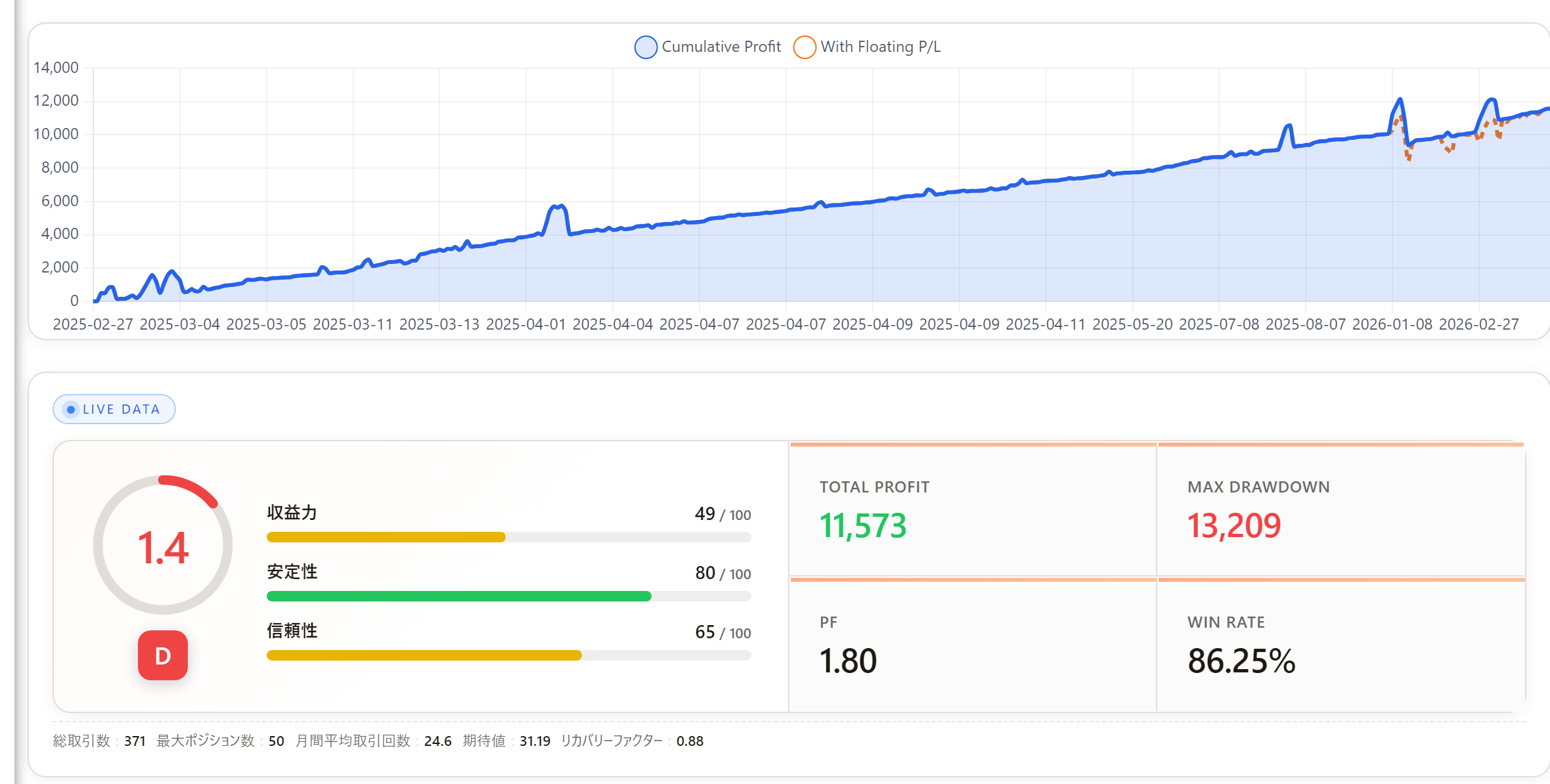Click the 2025-08-07 x-axis date label

1306,324
